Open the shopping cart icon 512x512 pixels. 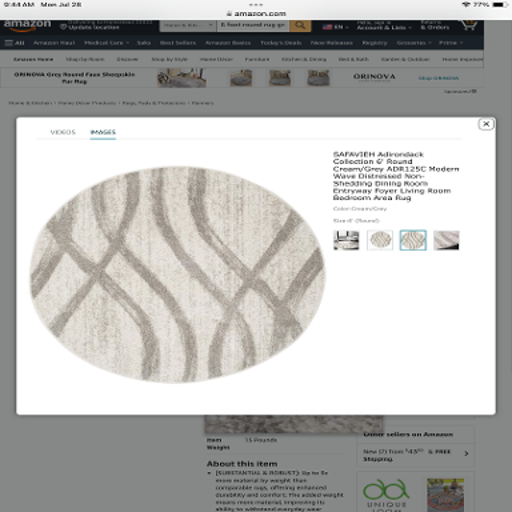pos(468,25)
